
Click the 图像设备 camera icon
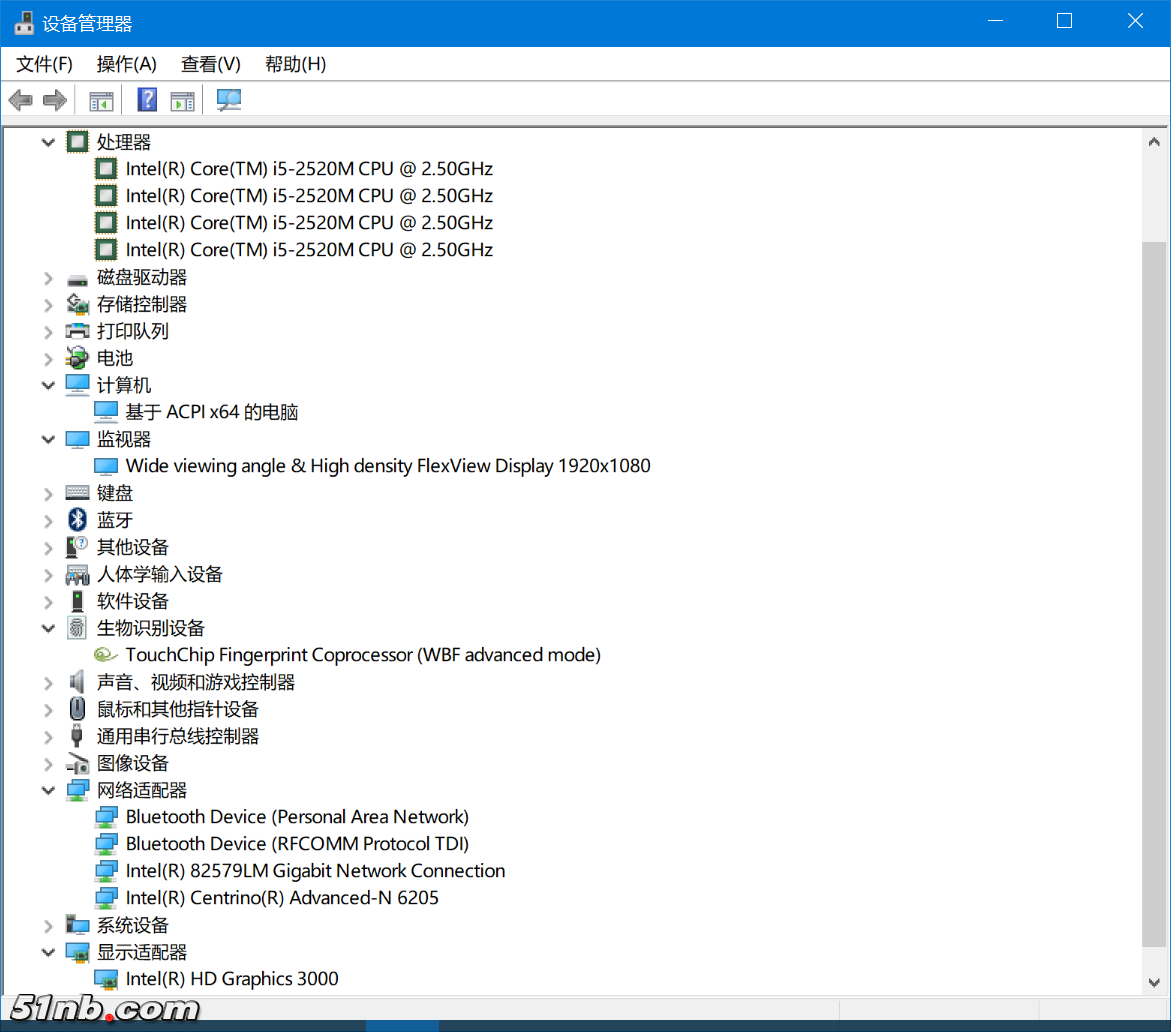tap(77, 763)
